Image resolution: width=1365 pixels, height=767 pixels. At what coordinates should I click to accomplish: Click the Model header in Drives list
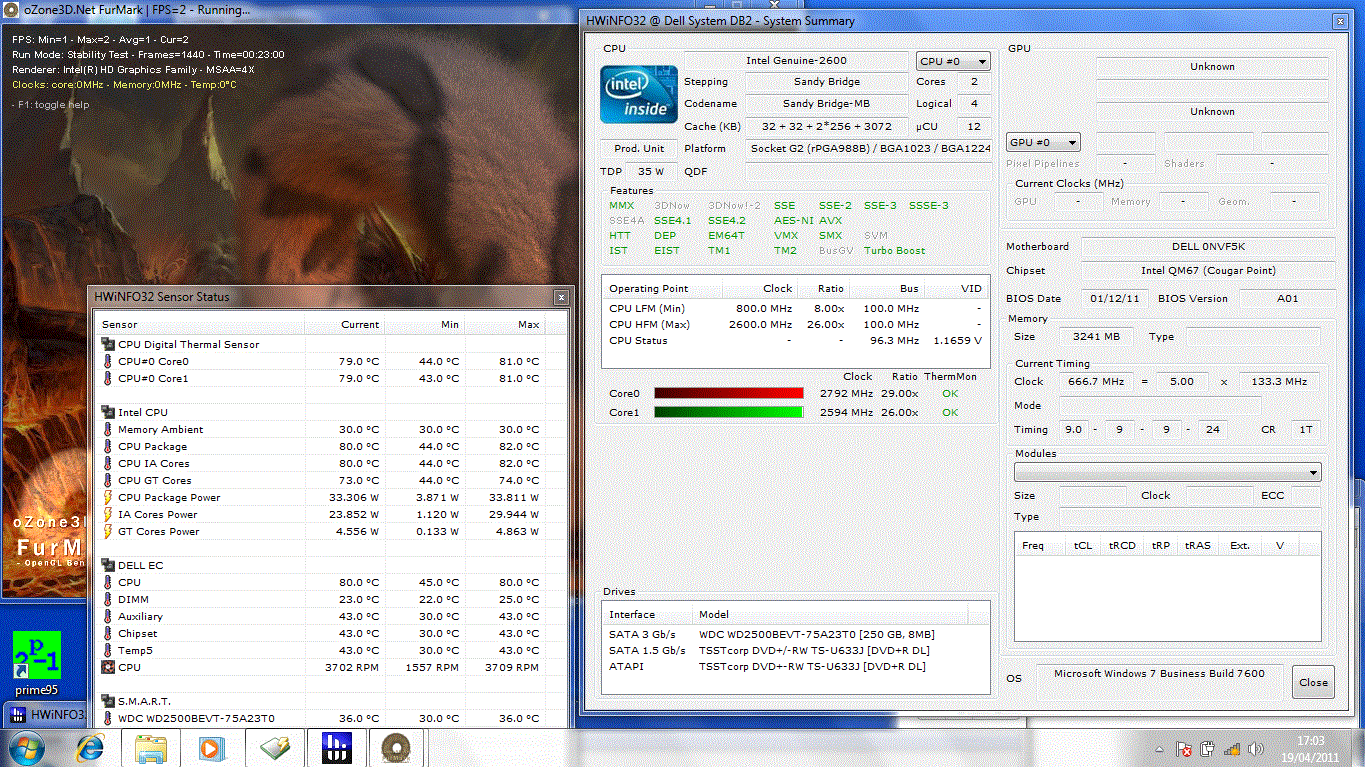click(830, 615)
